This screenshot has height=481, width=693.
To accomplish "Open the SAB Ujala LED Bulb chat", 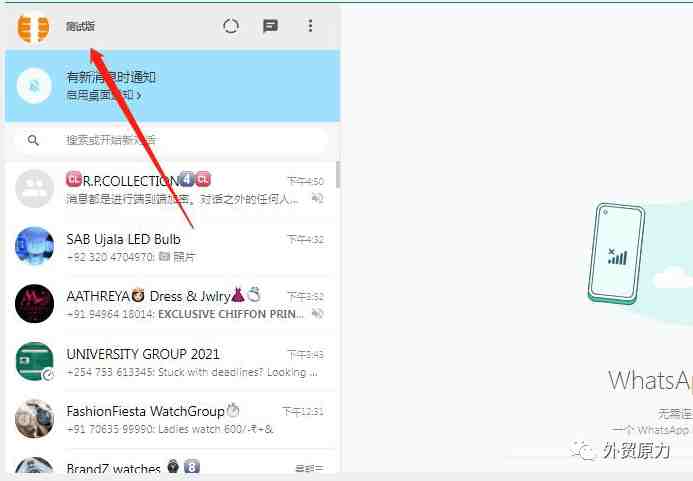I will click(171, 248).
